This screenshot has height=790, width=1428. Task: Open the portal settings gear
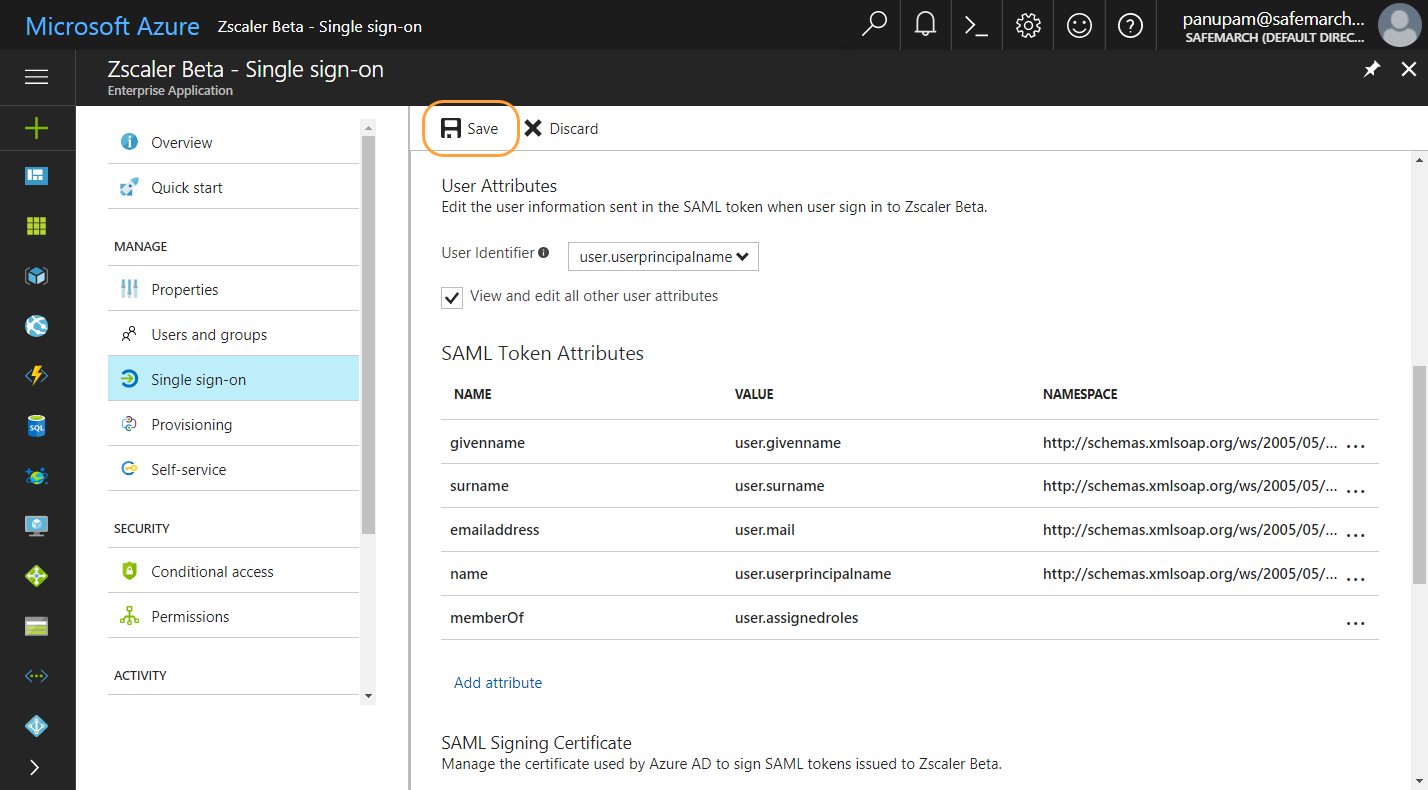tap(1027, 25)
